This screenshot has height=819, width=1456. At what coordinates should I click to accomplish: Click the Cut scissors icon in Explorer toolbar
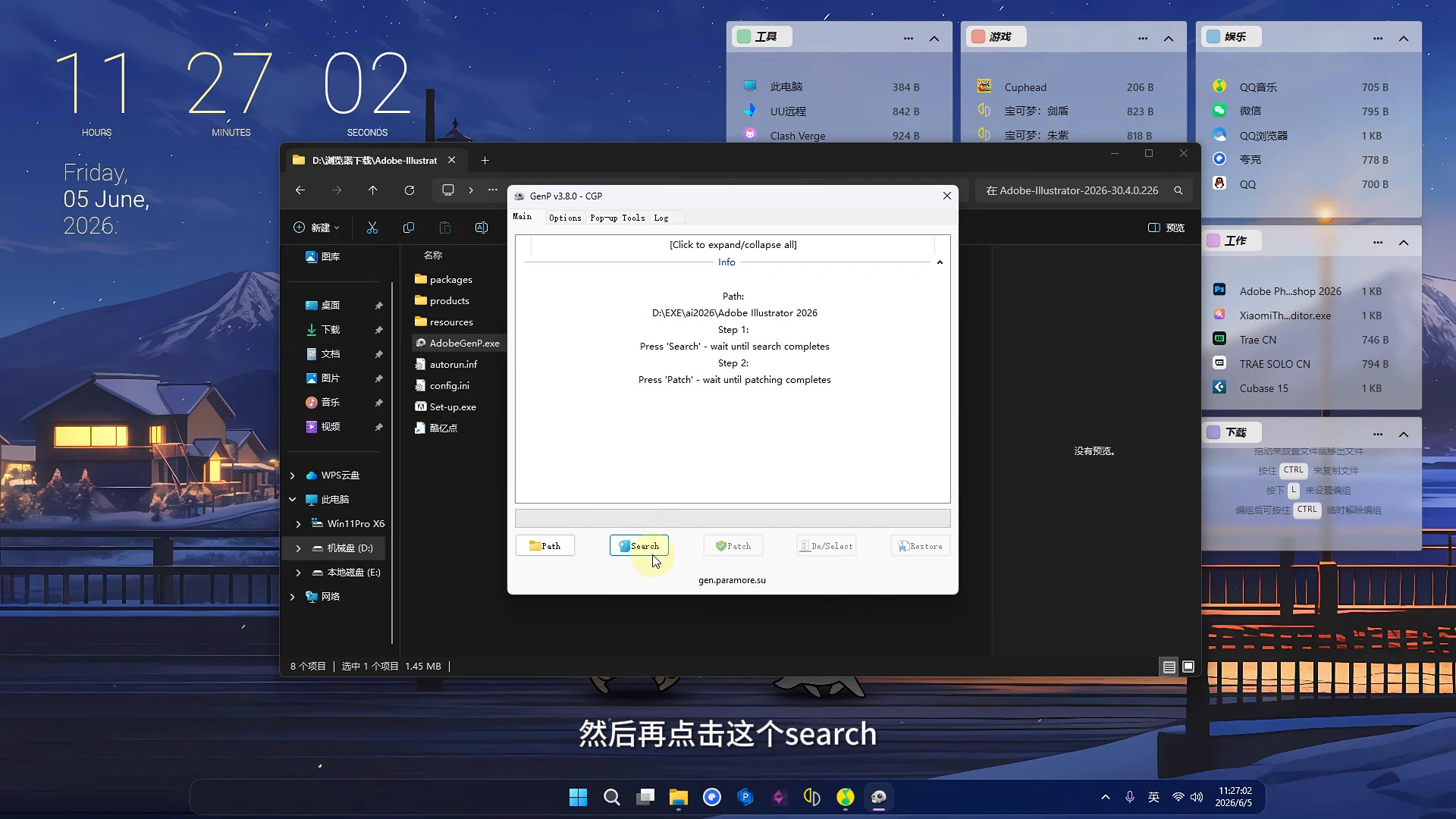pos(372,227)
